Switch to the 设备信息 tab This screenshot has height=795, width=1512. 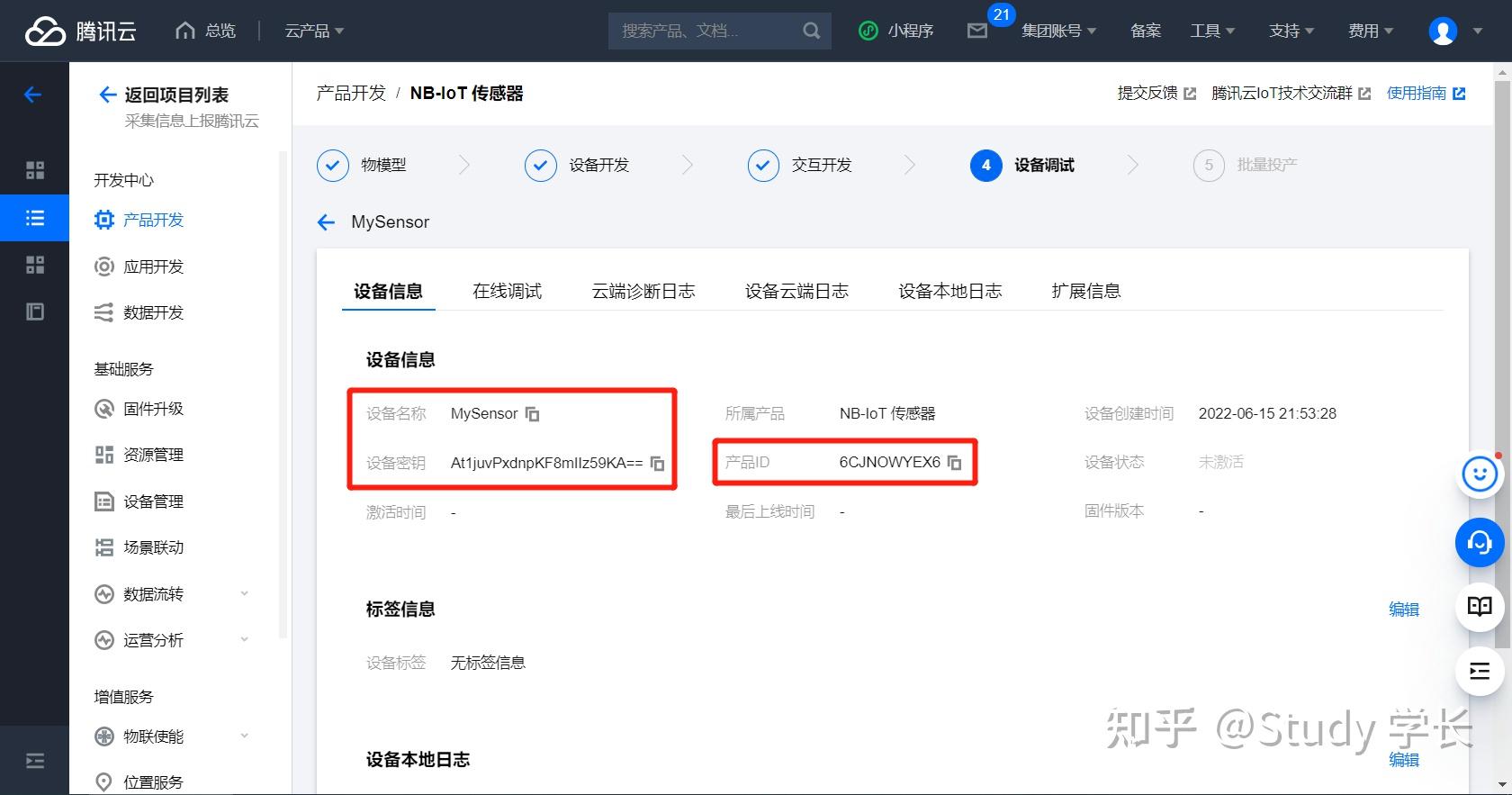[x=388, y=291]
